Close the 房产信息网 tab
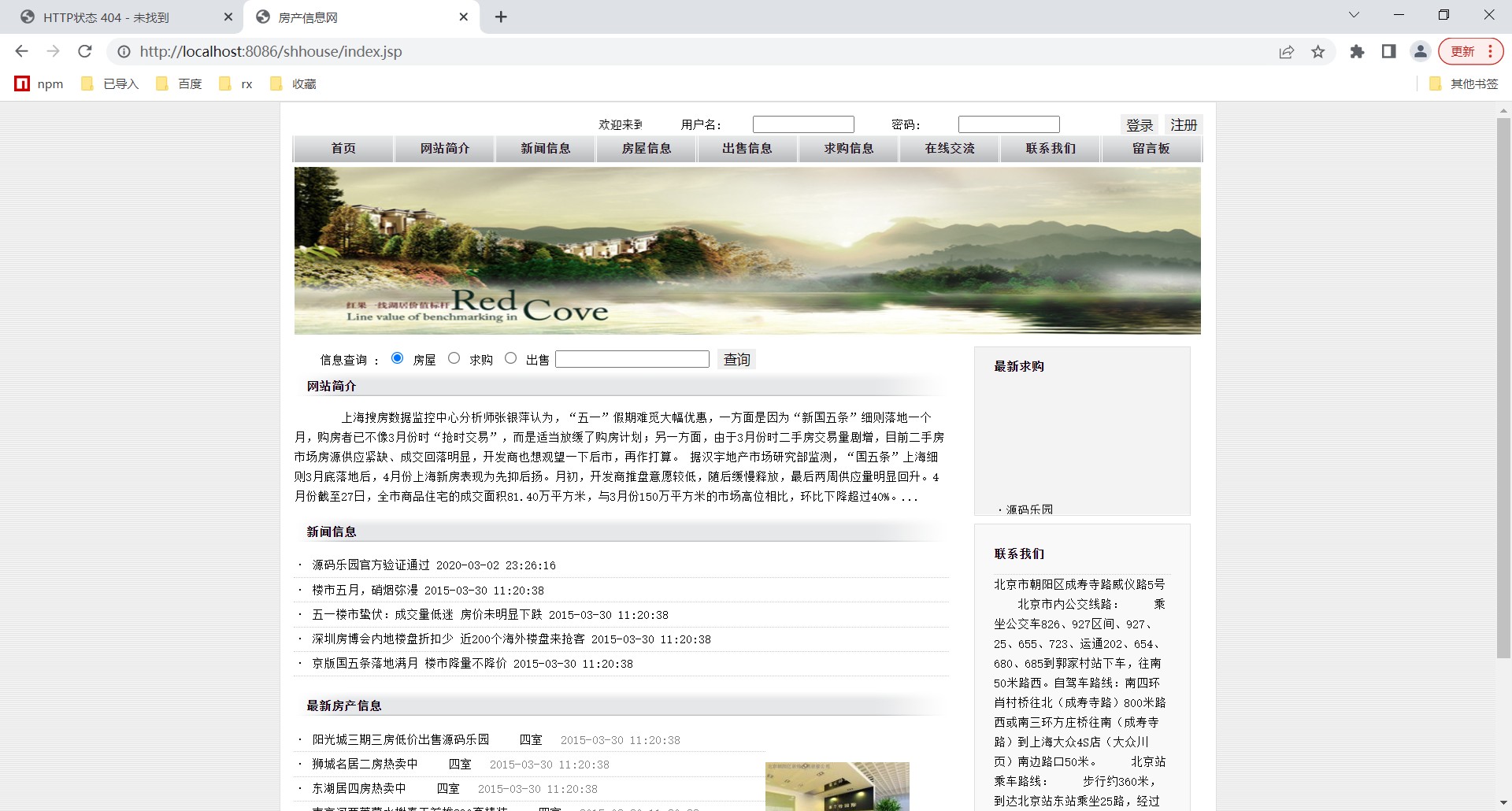 tap(464, 17)
